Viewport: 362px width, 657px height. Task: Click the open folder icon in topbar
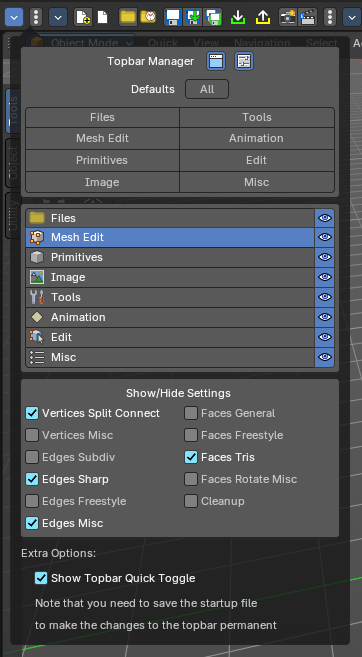point(128,17)
